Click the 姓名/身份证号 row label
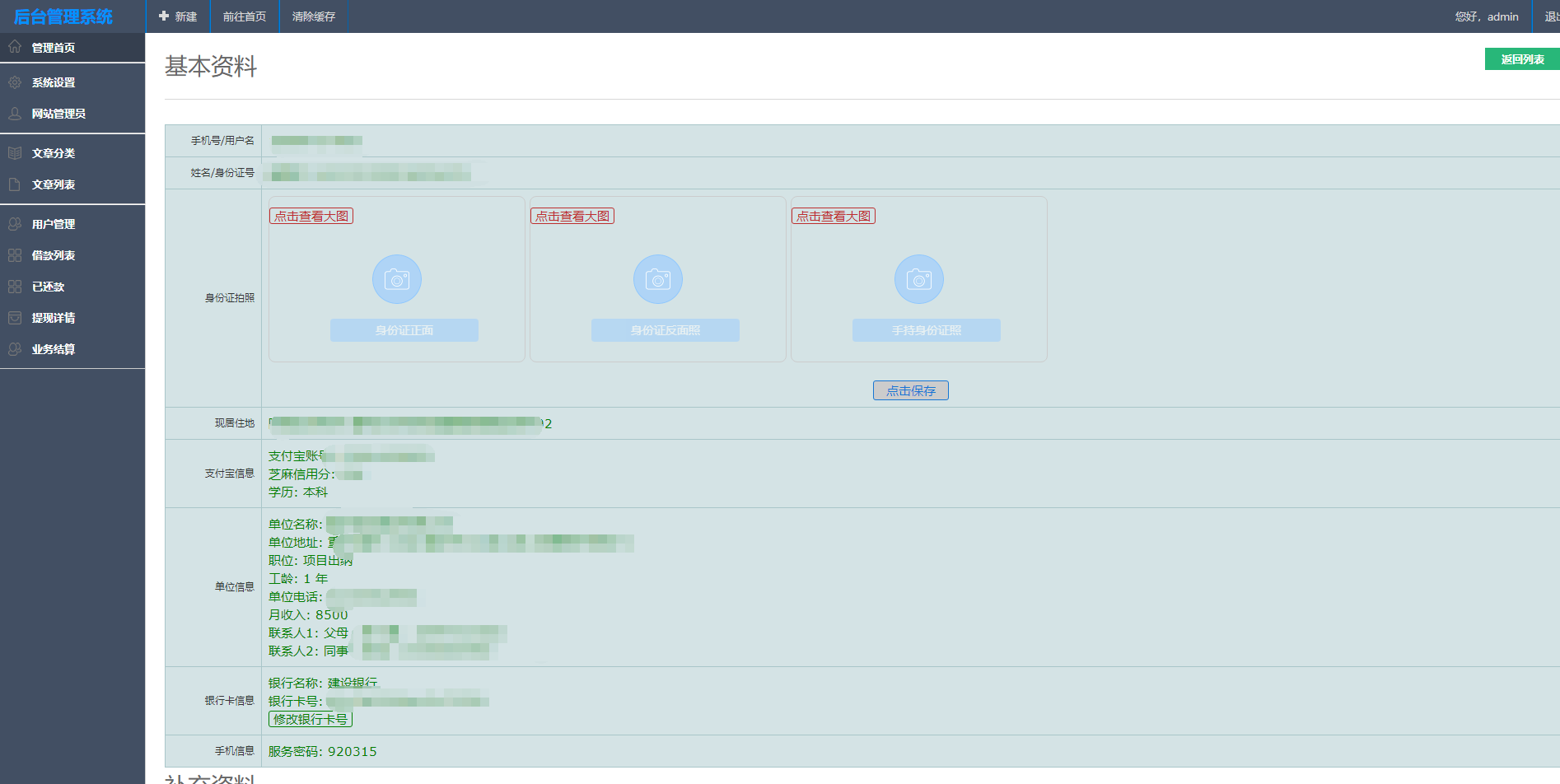Image resolution: width=1560 pixels, height=784 pixels. [x=223, y=172]
